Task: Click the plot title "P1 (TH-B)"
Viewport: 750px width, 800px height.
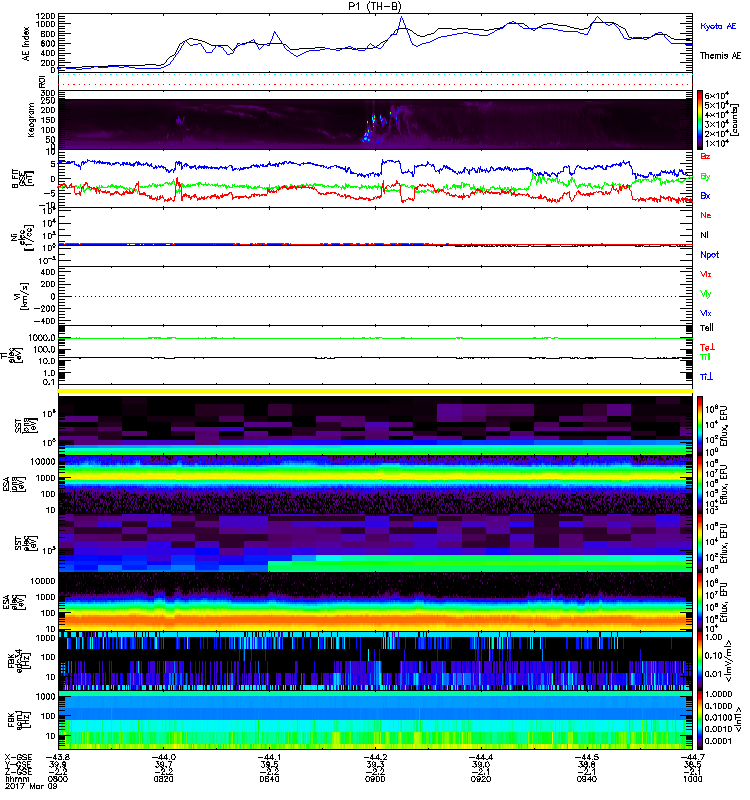Action: click(x=375, y=6)
